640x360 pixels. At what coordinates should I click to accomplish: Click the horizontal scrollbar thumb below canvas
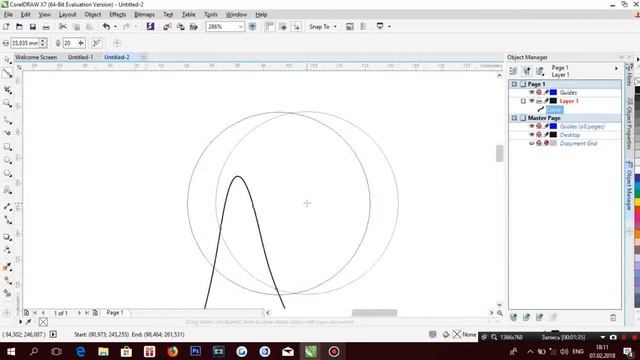click(374, 313)
